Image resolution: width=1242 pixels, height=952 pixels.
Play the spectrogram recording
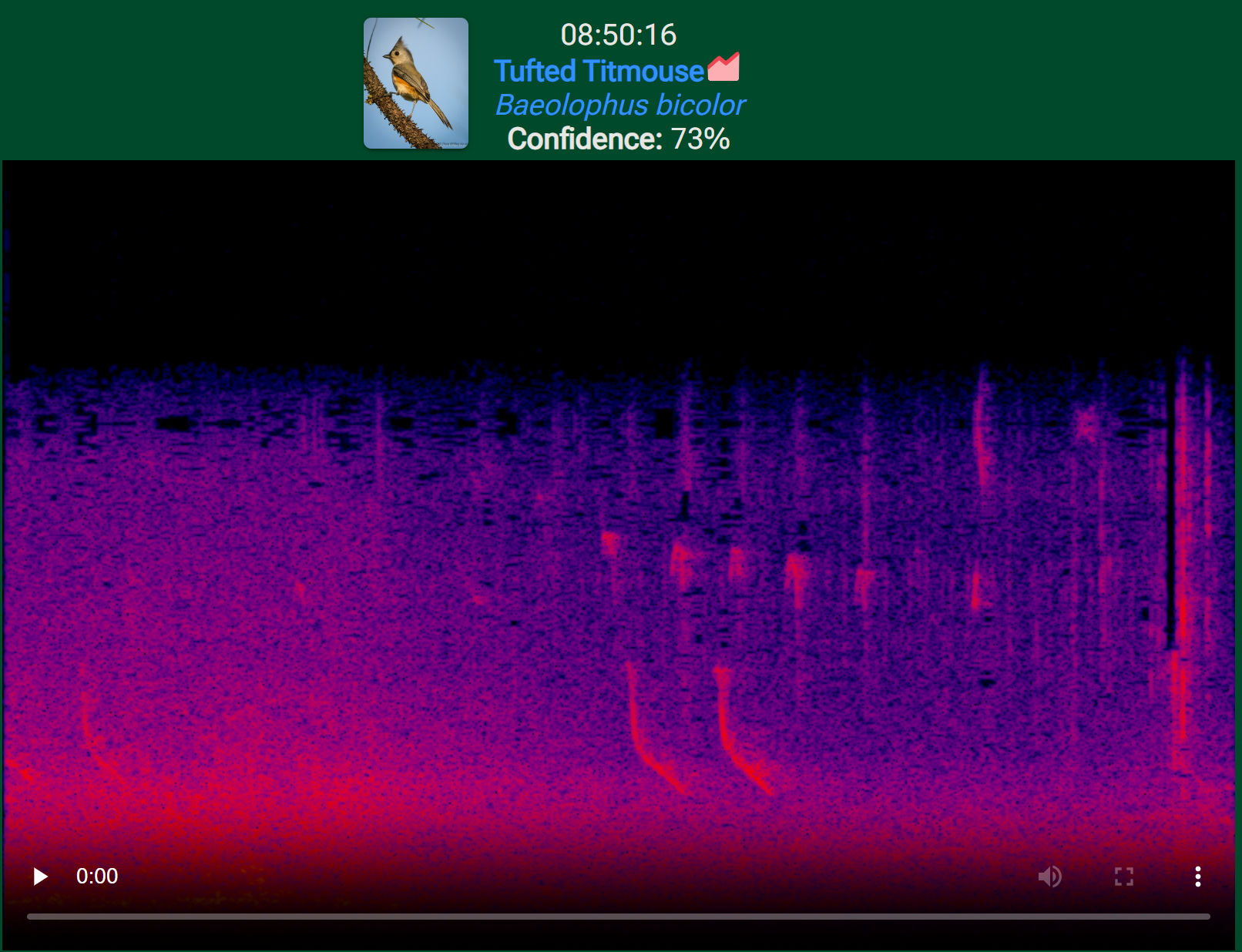coord(40,877)
